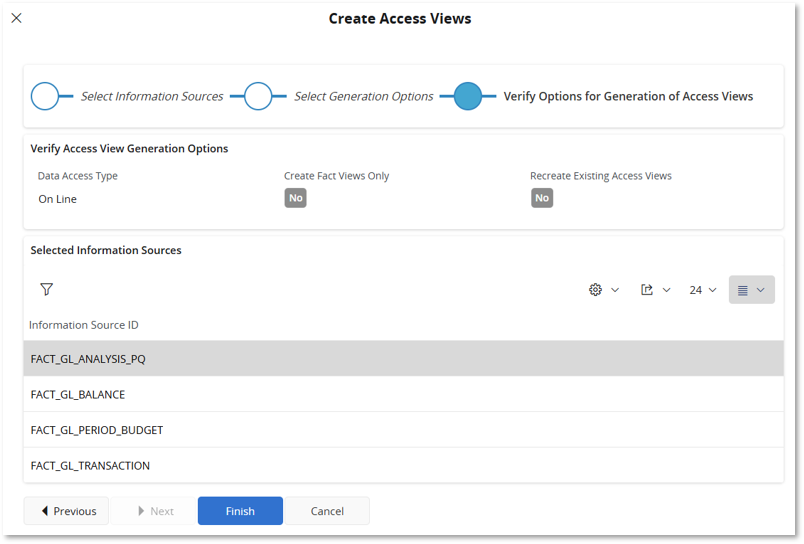Click the Data Access Type label

[77, 176]
